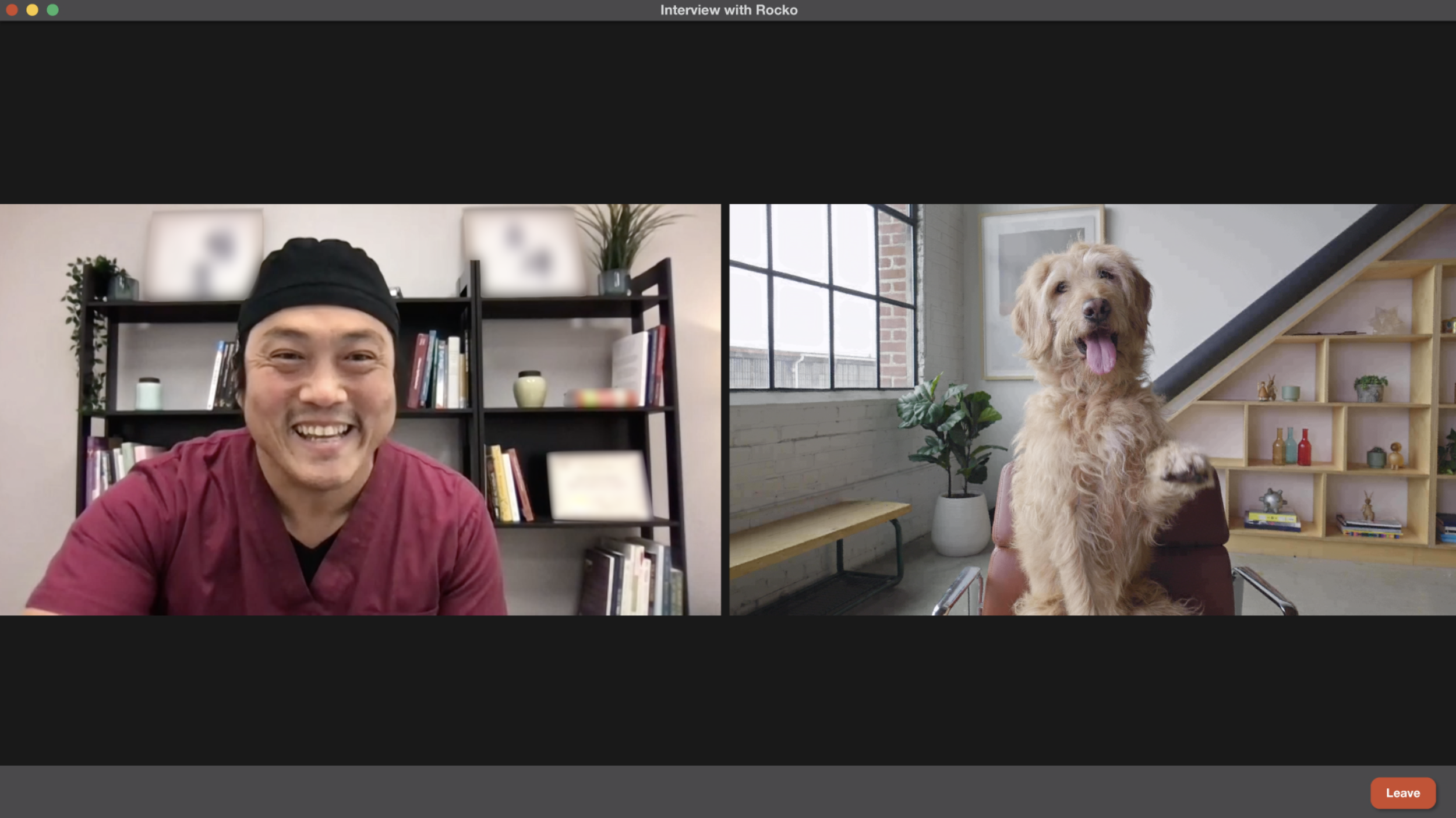The width and height of the screenshot is (1456, 818).
Task: Minimize window with yellow button
Action: tap(32, 10)
